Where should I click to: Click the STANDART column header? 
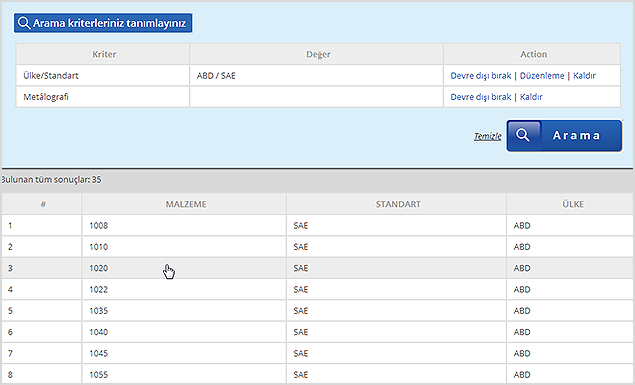(x=396, y=204)
